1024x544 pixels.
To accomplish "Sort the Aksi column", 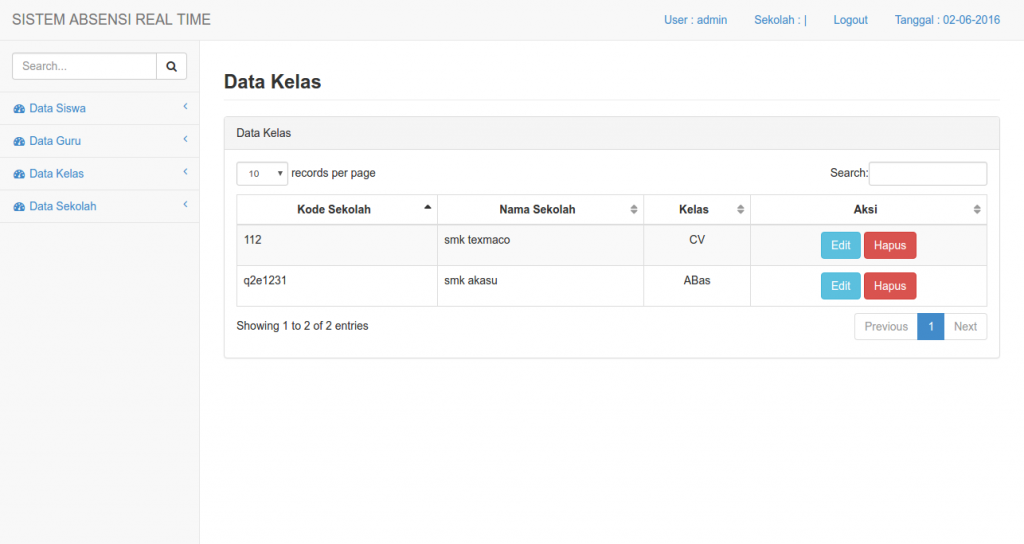I will point(976,210).
